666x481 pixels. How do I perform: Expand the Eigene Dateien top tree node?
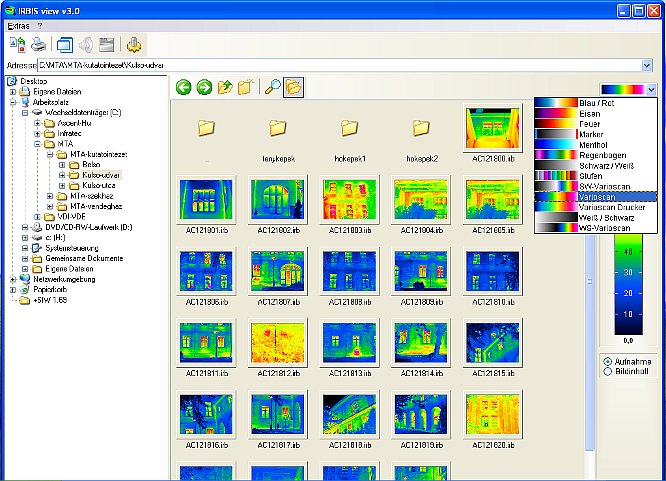point(13,92)
